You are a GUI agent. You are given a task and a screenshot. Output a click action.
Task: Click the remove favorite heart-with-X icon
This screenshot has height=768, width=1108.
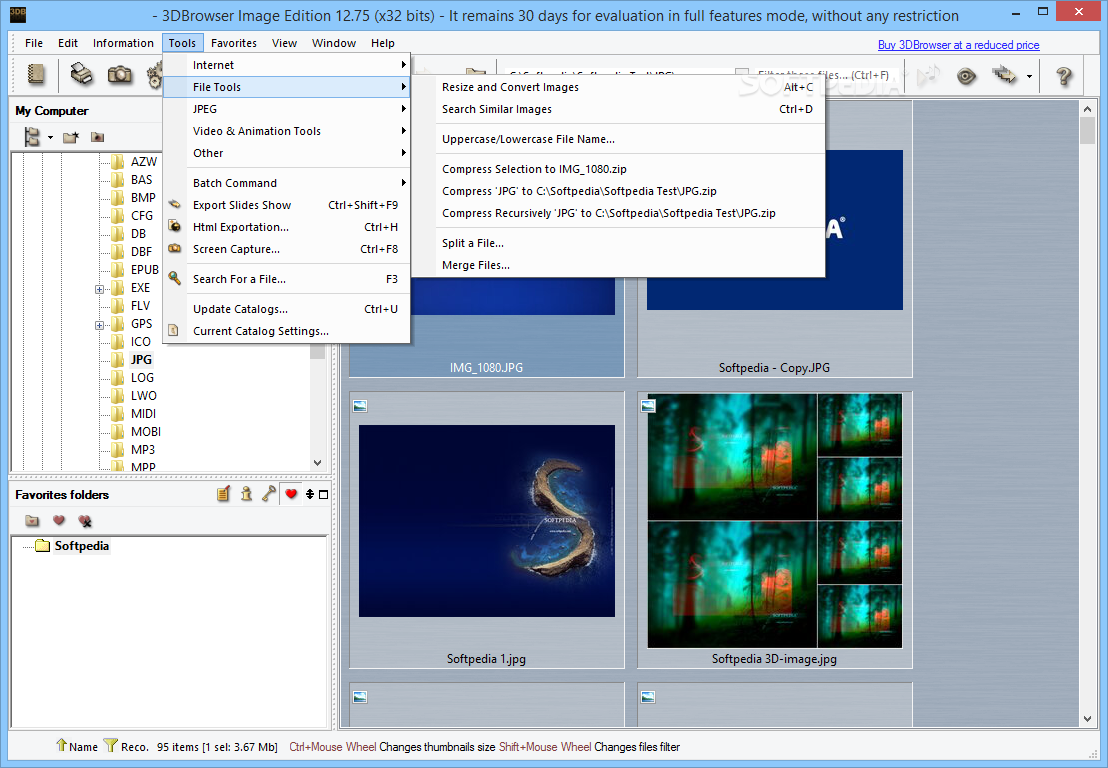pos(85,521)
